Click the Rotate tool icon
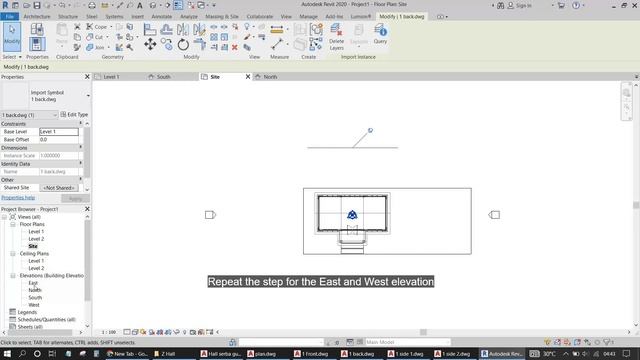Image resolution: width=640 pixels, height=360 pixels. [183, 44]
